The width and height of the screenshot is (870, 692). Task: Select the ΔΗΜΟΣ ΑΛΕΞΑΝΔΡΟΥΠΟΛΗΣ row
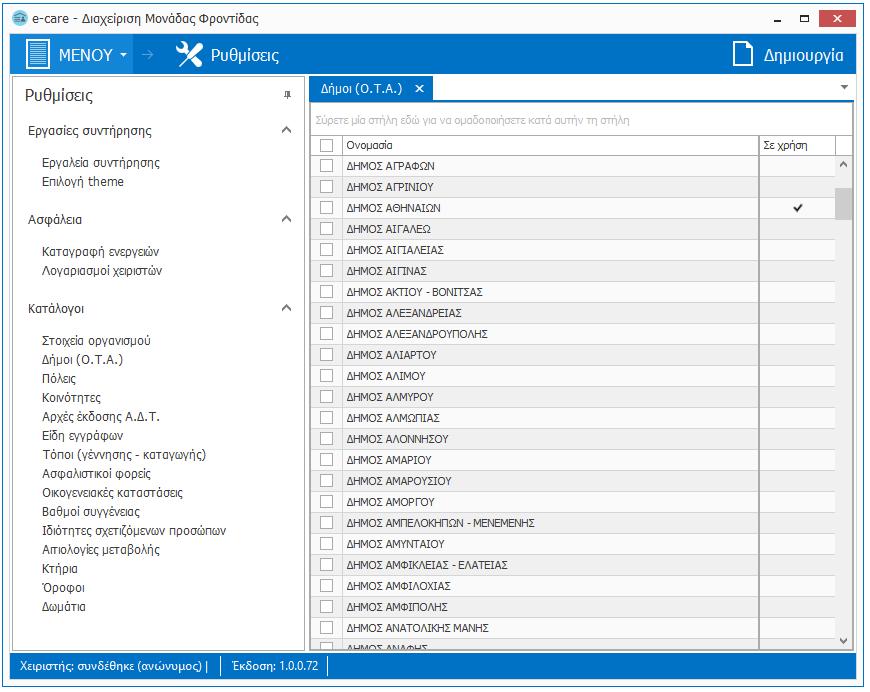573,334
